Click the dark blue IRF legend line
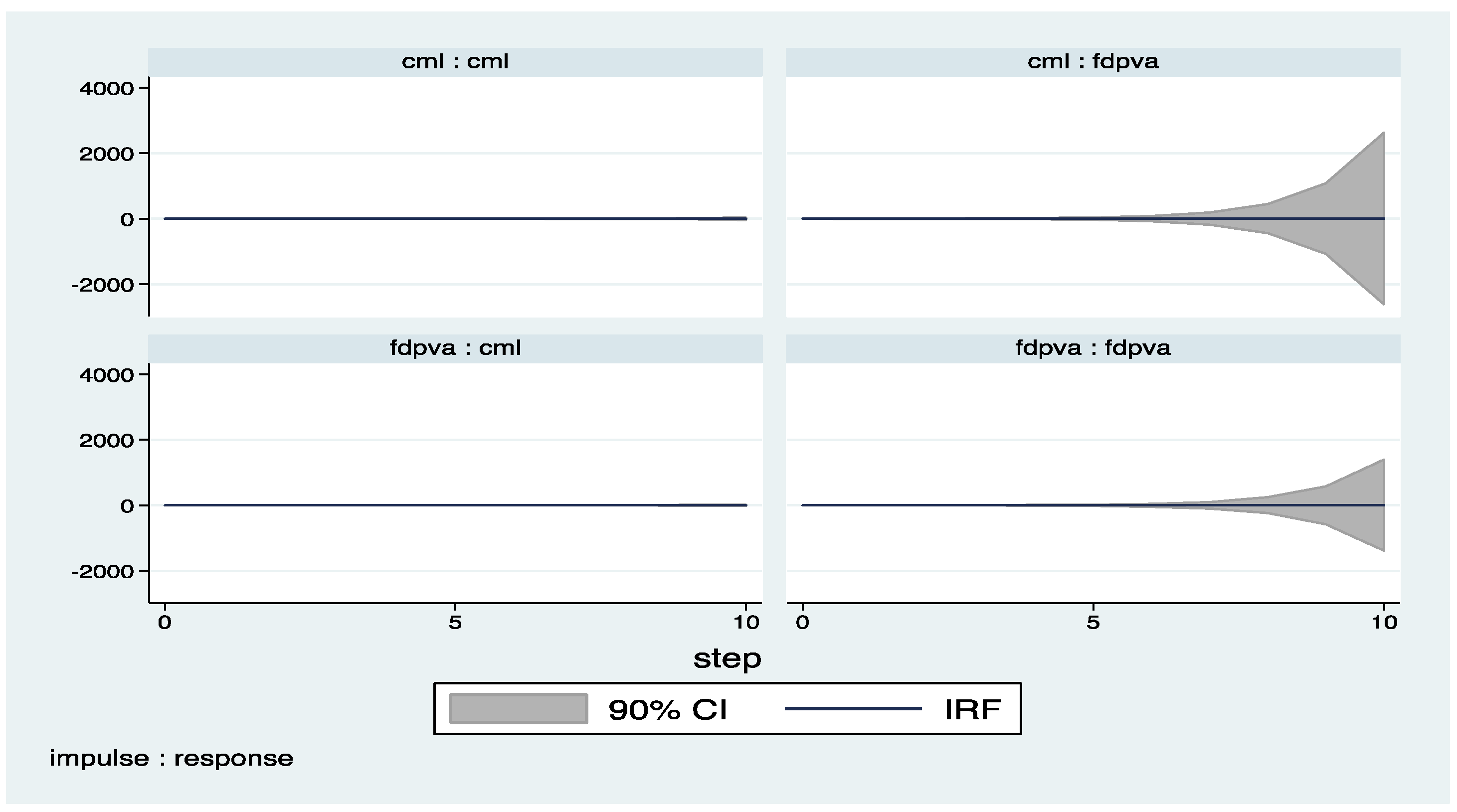This screenshot has width=1457, height=812. point(853,708)
